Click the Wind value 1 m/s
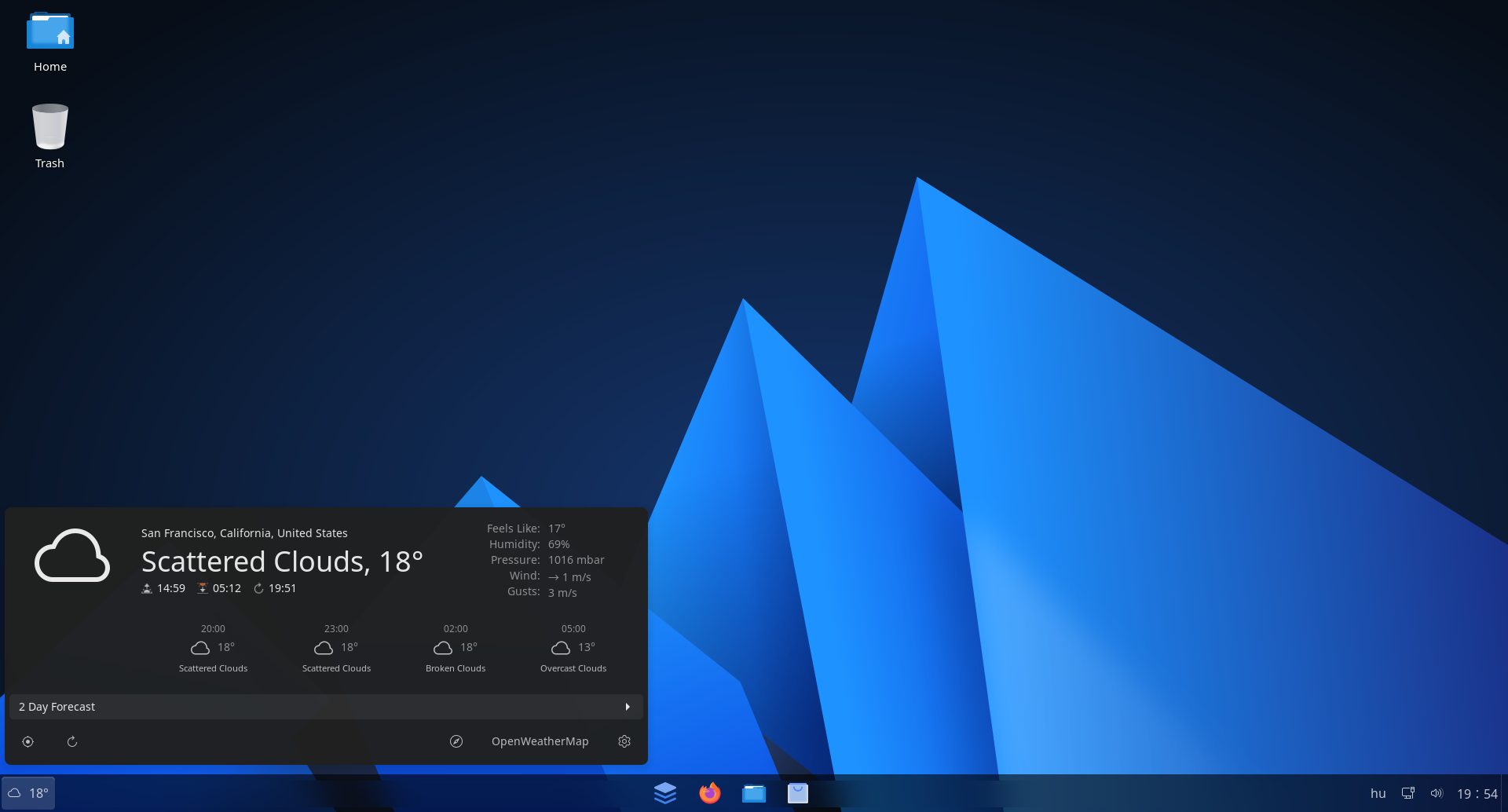The image size is (1508, 812). [x=569, y=577]
